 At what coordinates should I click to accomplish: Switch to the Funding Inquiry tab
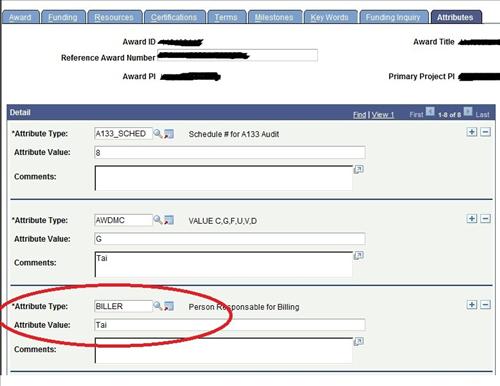pos(393,17)
